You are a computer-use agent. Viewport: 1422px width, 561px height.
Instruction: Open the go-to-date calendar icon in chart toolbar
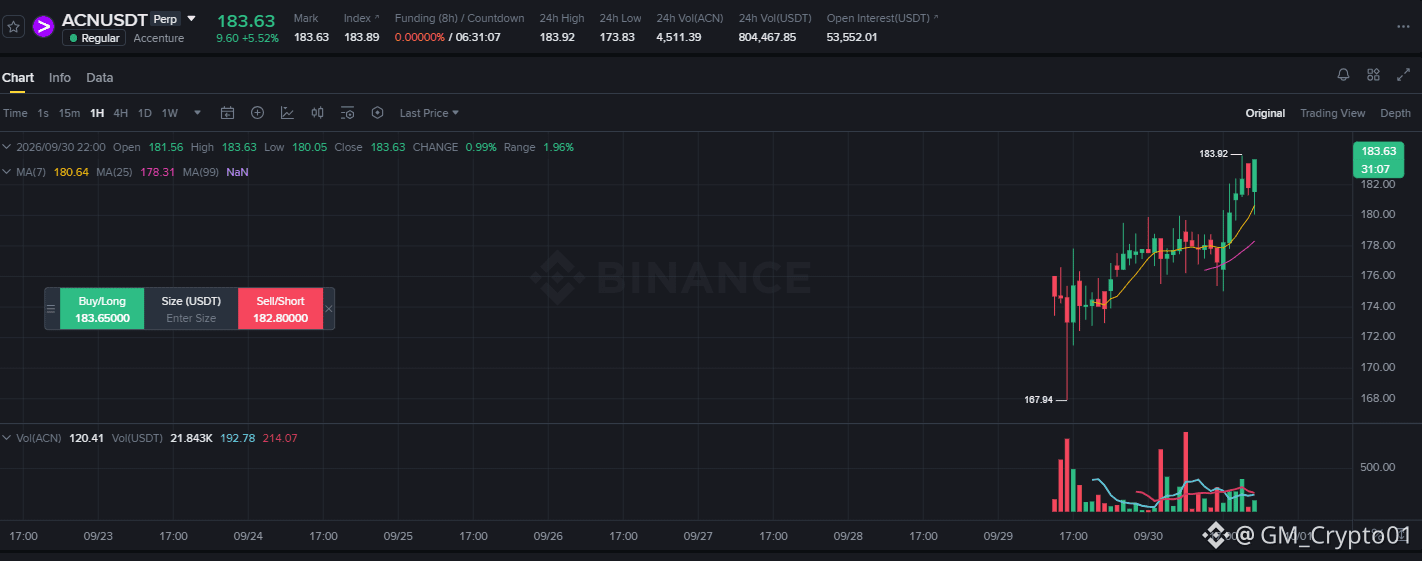tap(227, 113)
